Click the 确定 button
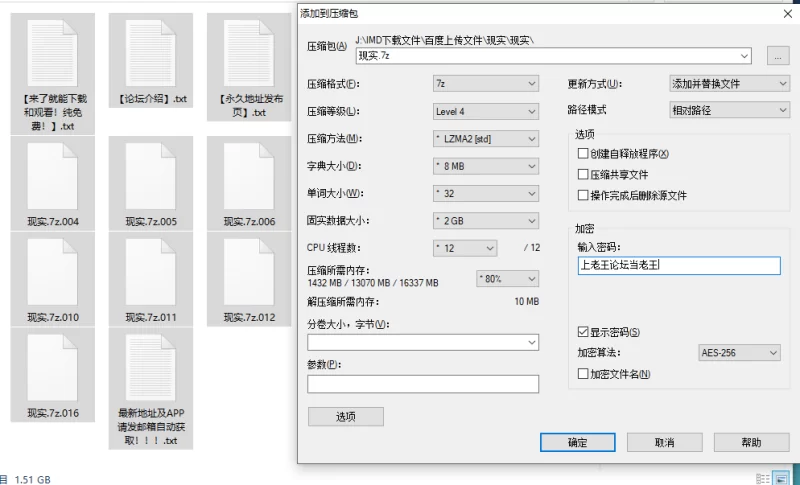Viewport: 800px width, 485px height. (577, 442)
